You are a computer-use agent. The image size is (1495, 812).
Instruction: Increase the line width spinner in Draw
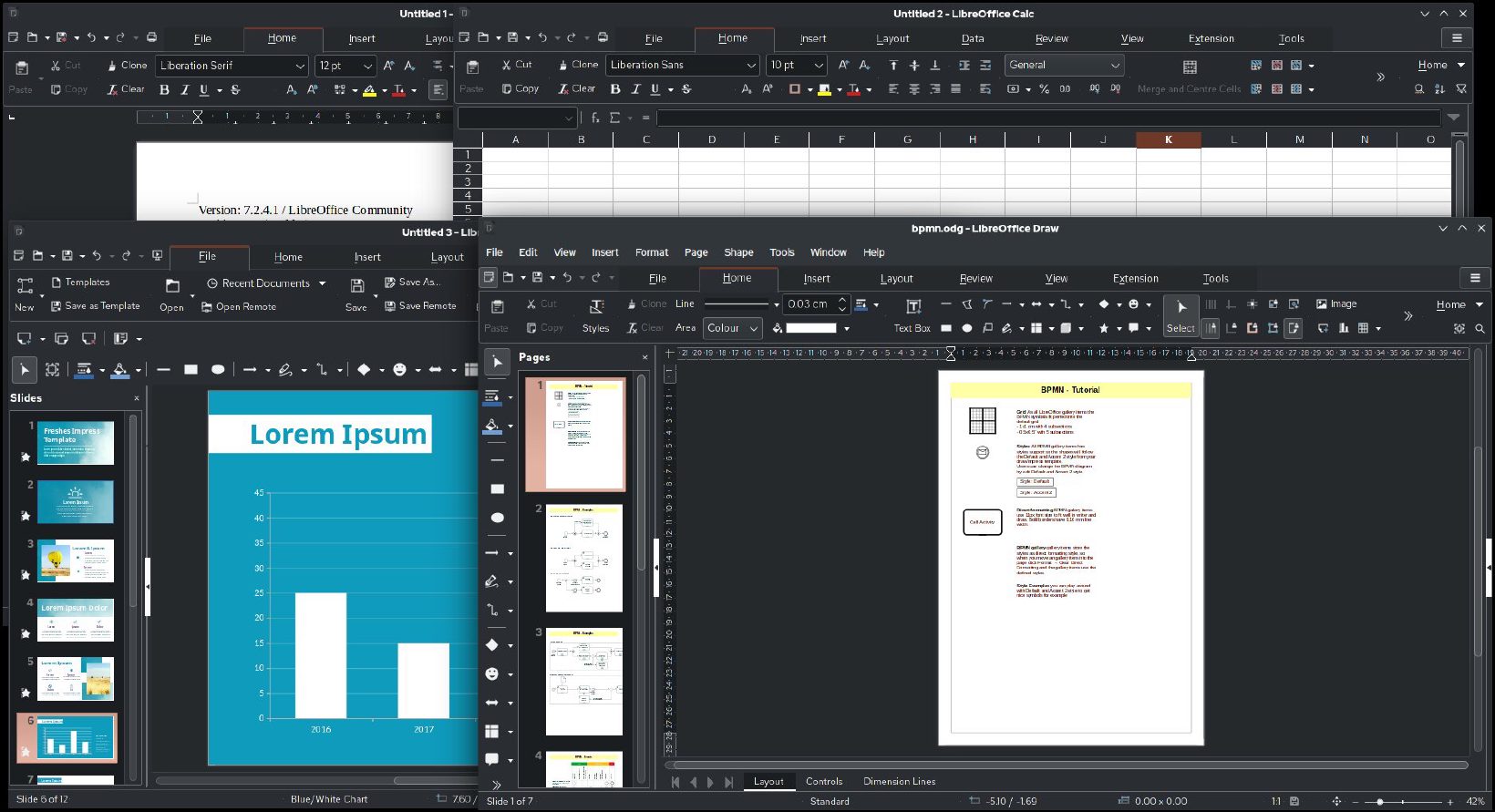[x=842, y=299]
